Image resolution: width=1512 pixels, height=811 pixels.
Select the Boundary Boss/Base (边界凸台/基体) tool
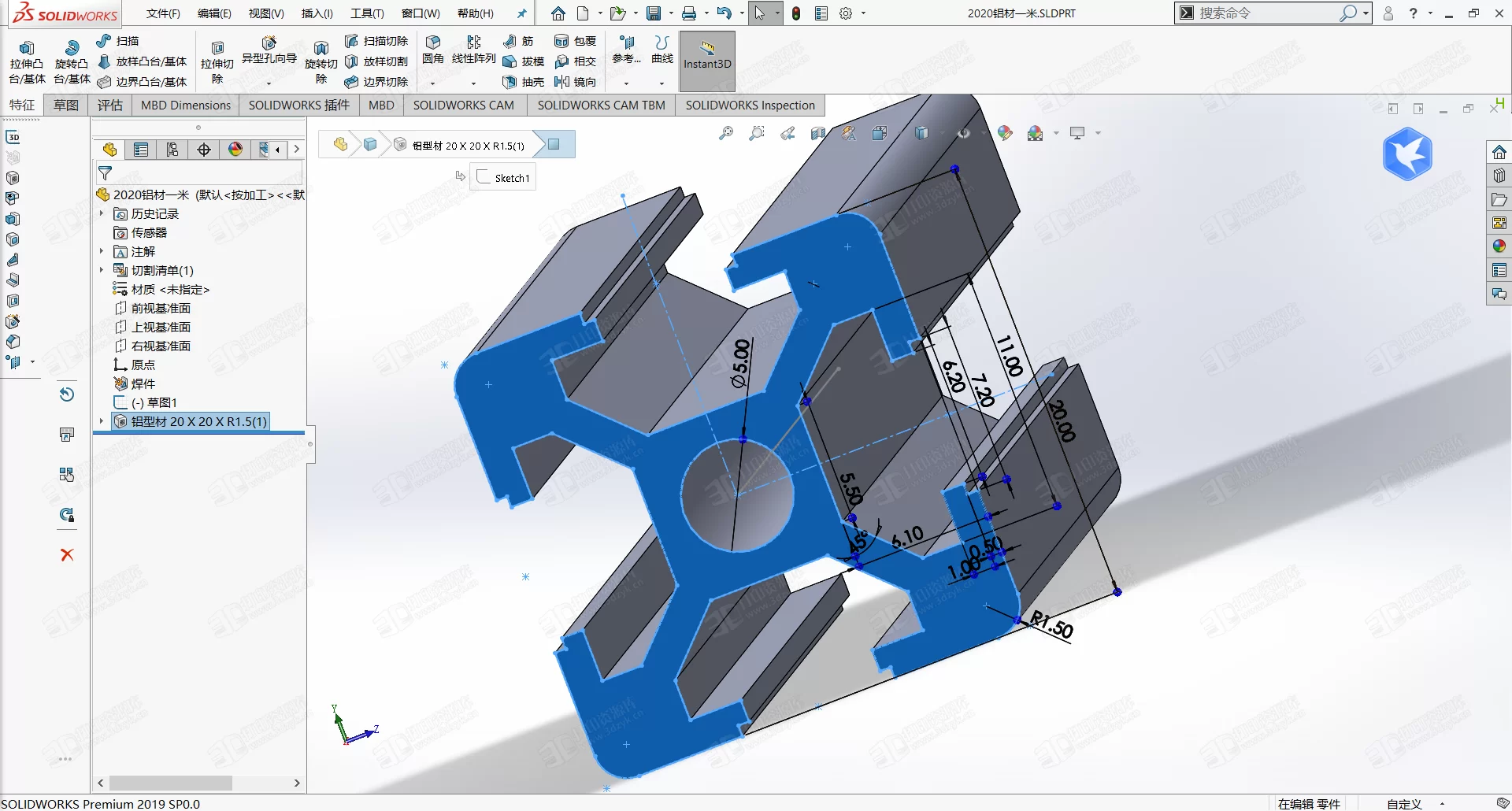[143, 82]
